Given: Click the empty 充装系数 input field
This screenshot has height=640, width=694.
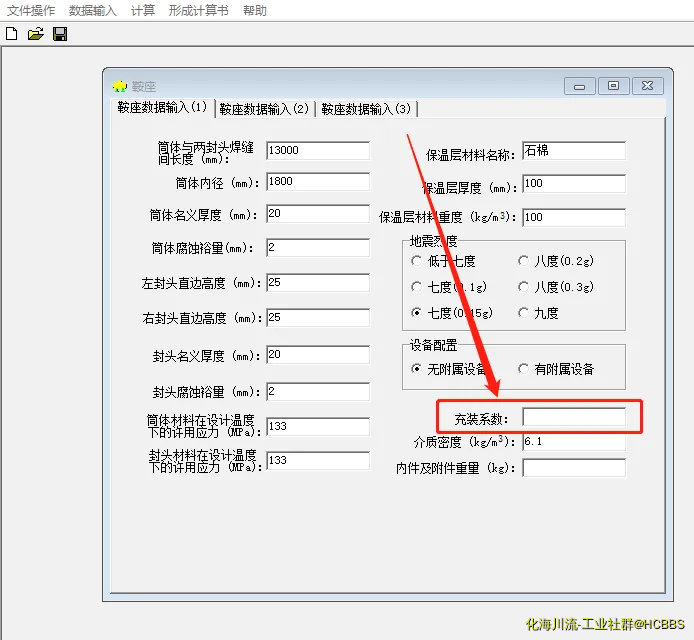Looking at the screenshot, I should (574, 417).
